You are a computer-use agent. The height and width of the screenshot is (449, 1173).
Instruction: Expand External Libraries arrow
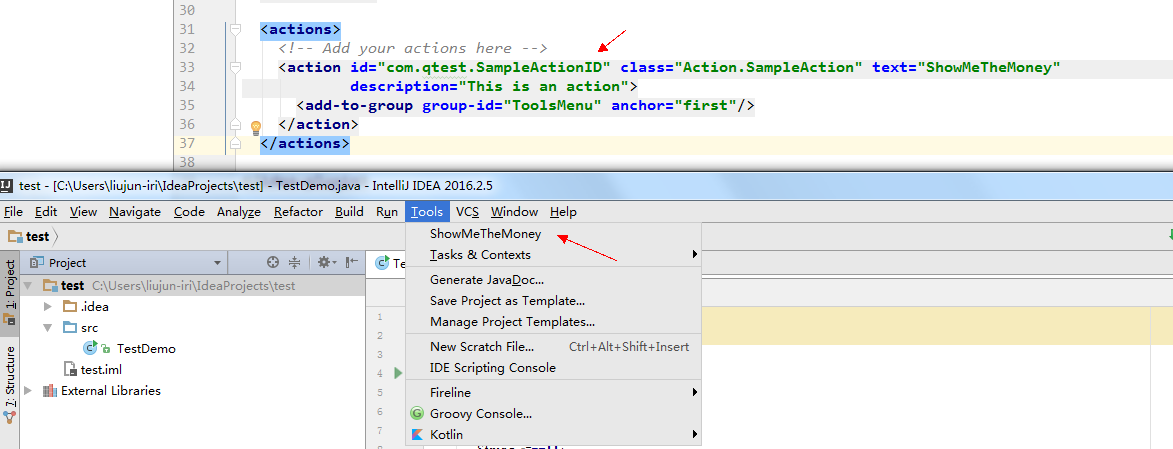28,391
